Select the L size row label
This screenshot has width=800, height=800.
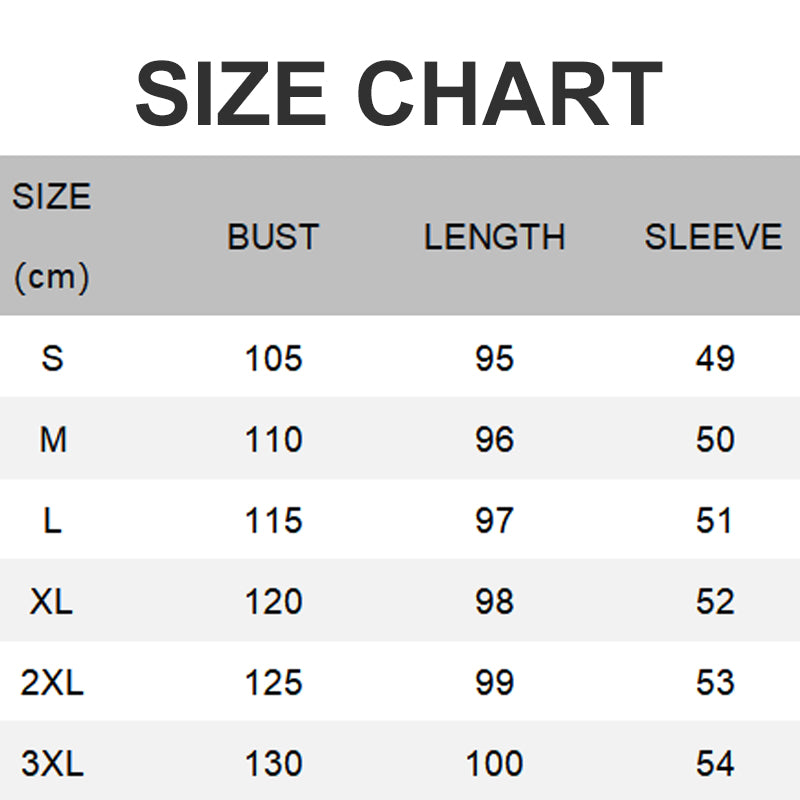click(x=52, y=520)
